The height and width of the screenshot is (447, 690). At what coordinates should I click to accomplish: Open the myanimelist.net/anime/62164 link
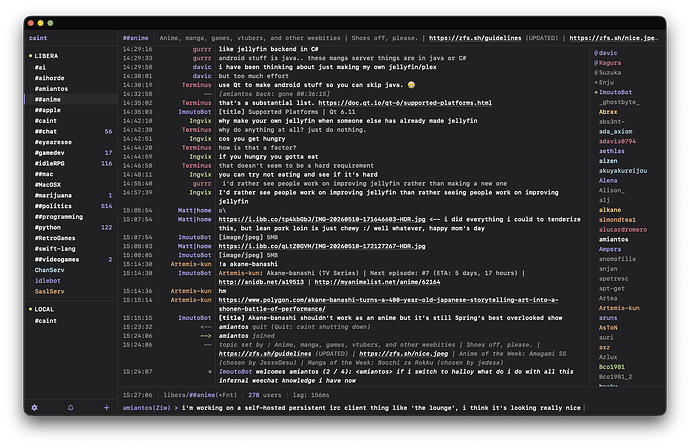pyautogui.click(x=377, y=282)
